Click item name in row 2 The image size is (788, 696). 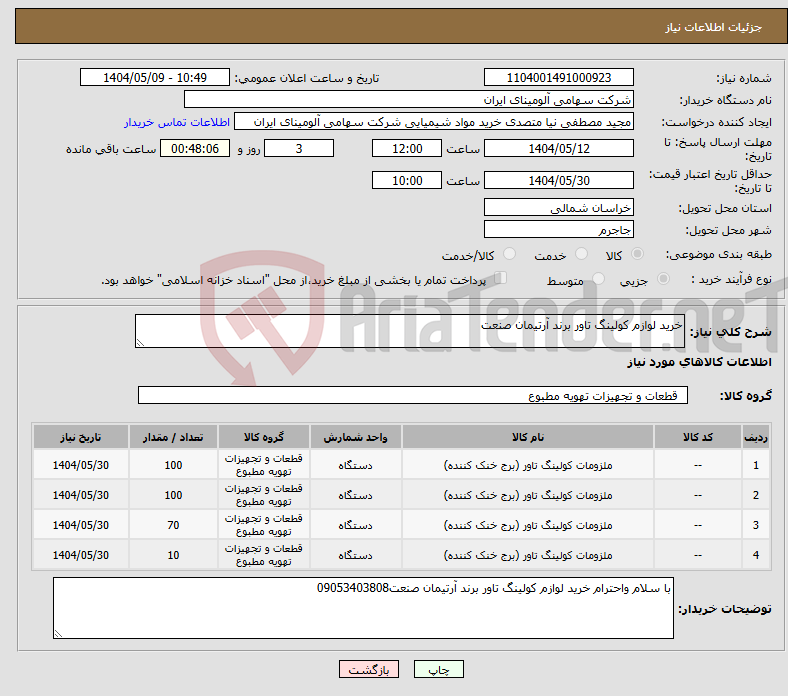528,495
